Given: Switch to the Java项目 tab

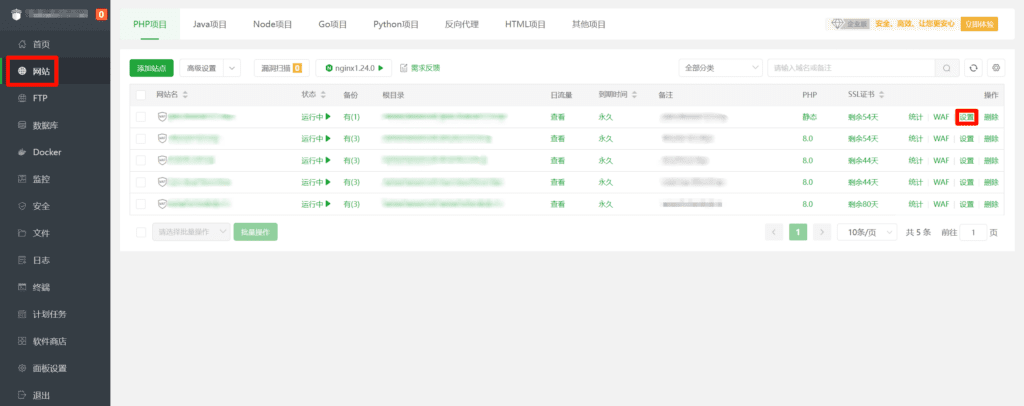Looking at the screenshot, I should point(210,24).
